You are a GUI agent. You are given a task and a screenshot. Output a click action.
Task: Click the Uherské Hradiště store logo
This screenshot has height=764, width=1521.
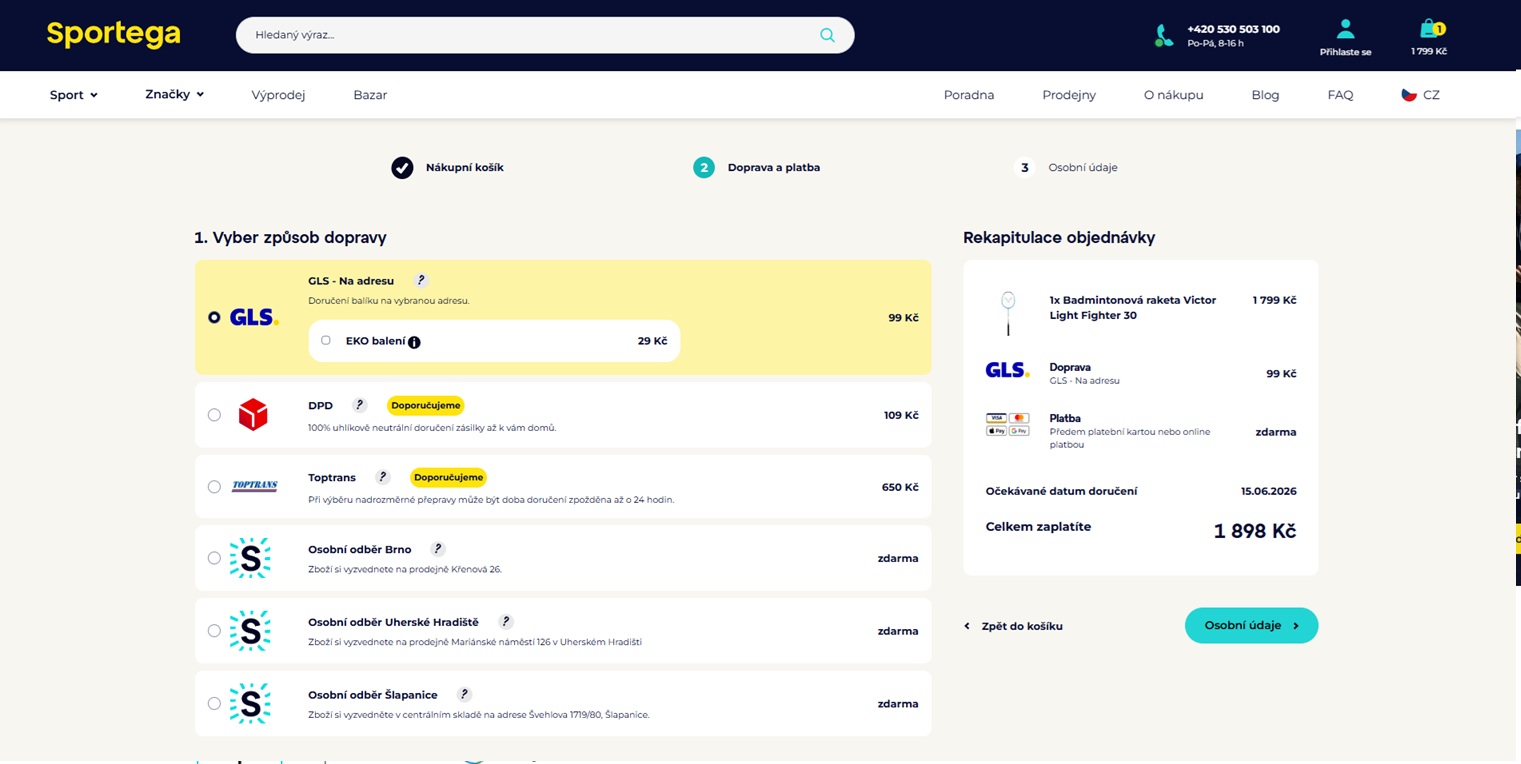[250, 631]
